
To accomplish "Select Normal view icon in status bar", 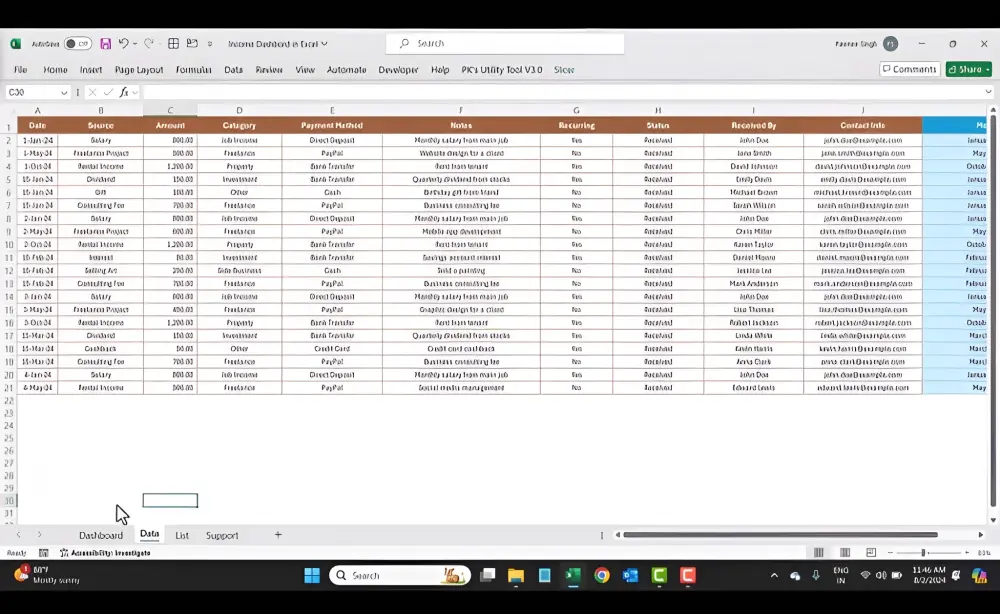I will [819, 552].
